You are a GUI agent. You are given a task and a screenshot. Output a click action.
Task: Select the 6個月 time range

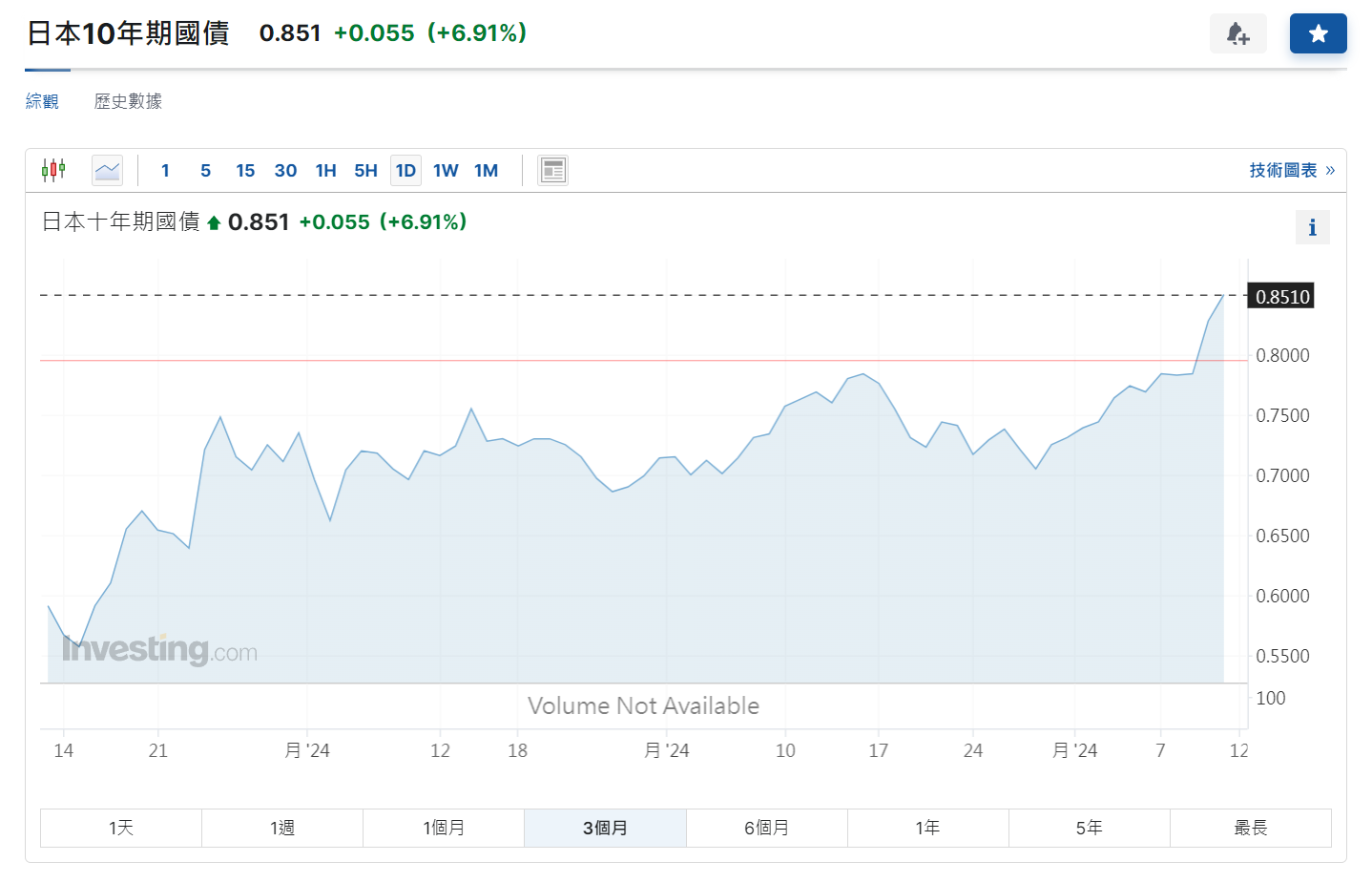click(766, 828)
